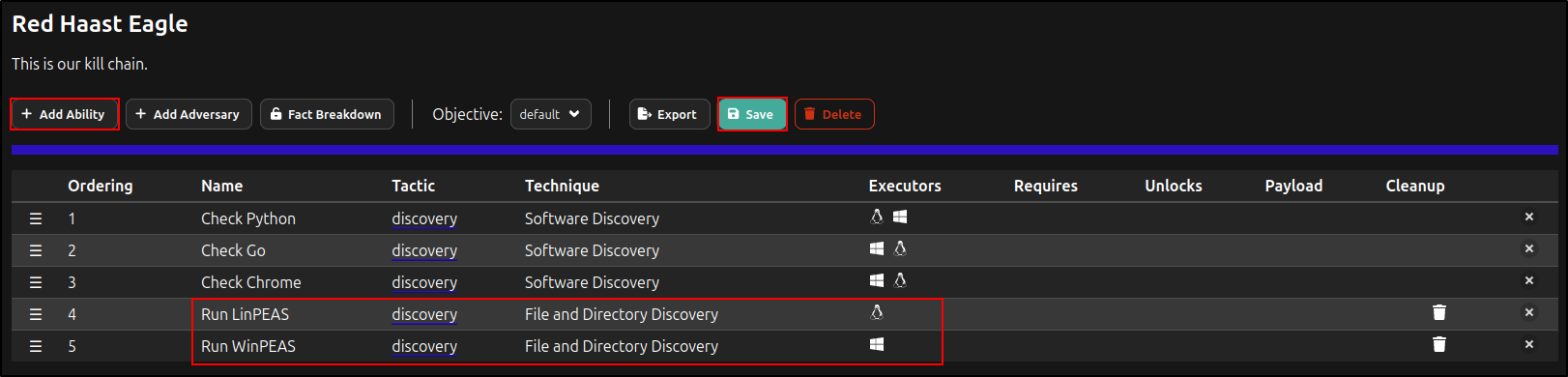
Task: Click the discovery tactic link for Check Chrome
Action: [424, 282]
